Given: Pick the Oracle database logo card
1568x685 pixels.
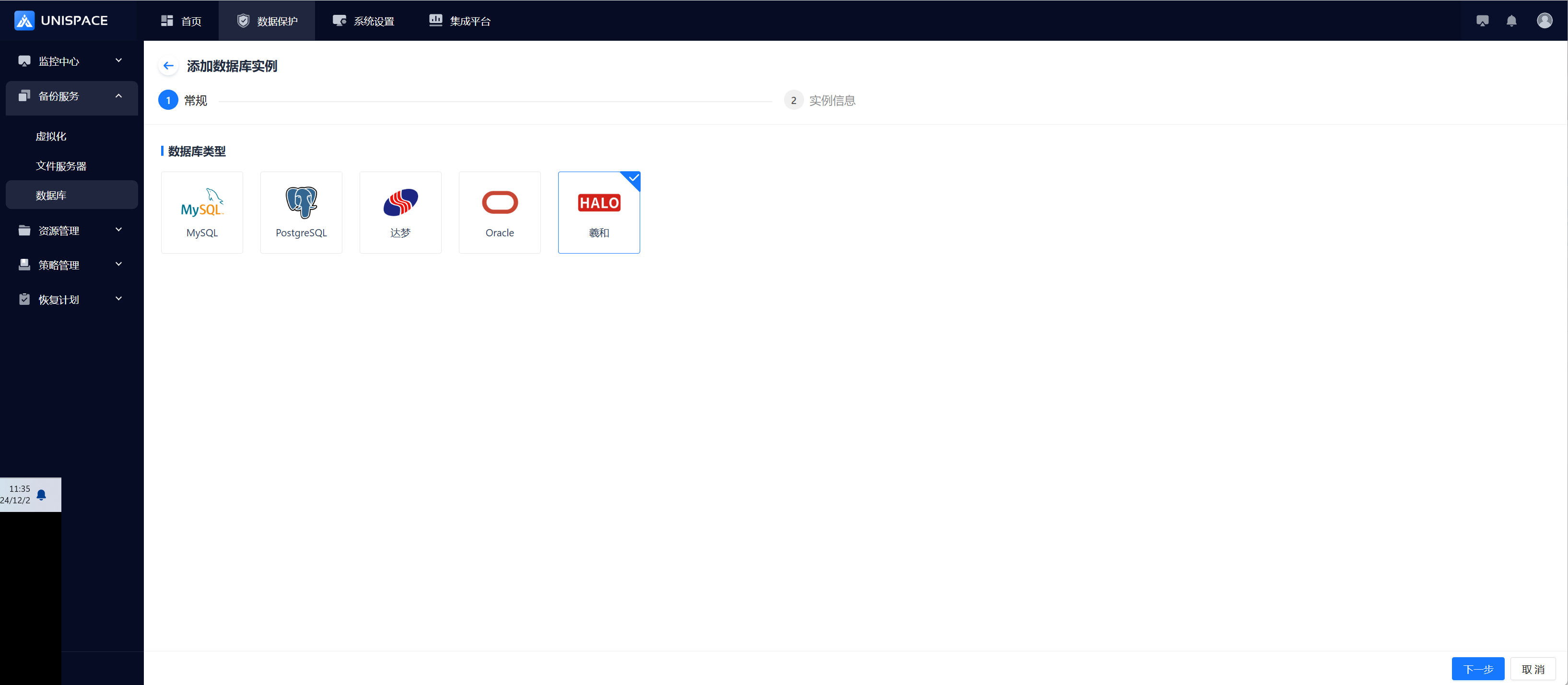Looking at the screenshot, I should 499,212.
